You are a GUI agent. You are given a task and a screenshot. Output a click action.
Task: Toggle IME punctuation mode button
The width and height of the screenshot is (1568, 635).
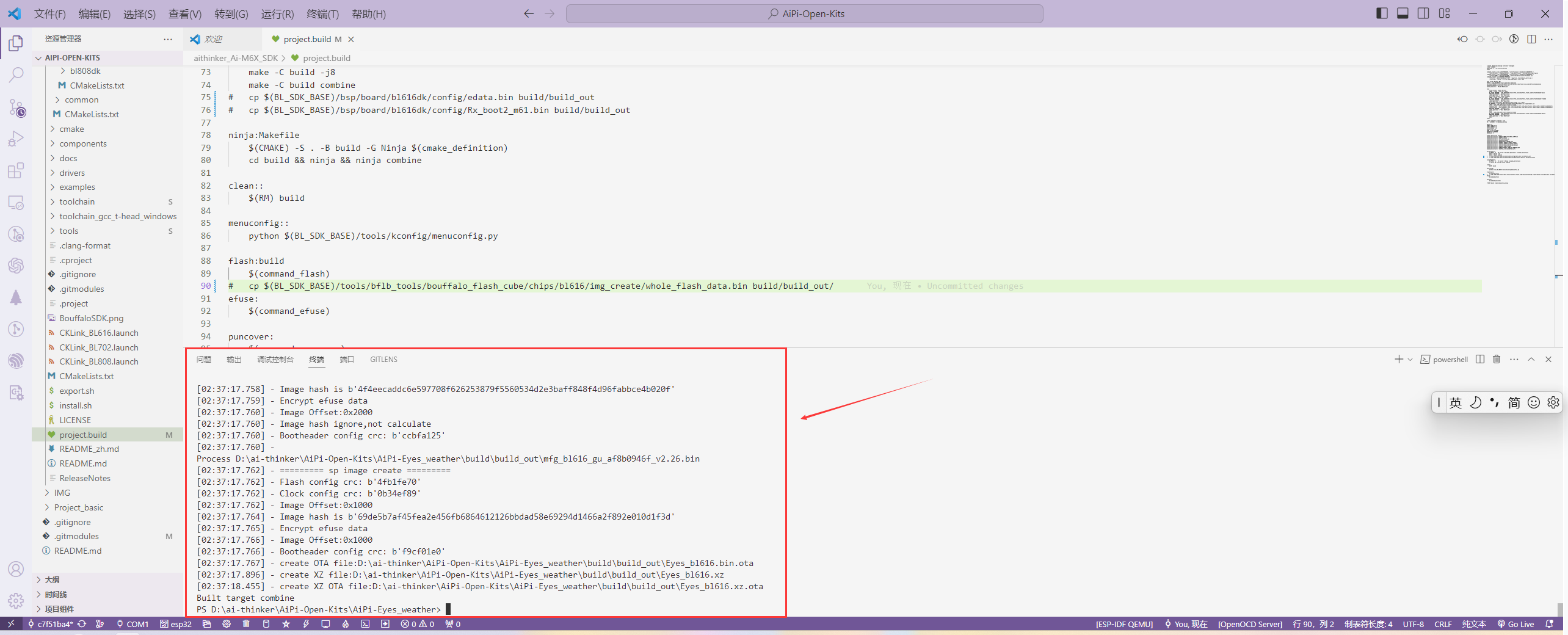point(1495,402)
